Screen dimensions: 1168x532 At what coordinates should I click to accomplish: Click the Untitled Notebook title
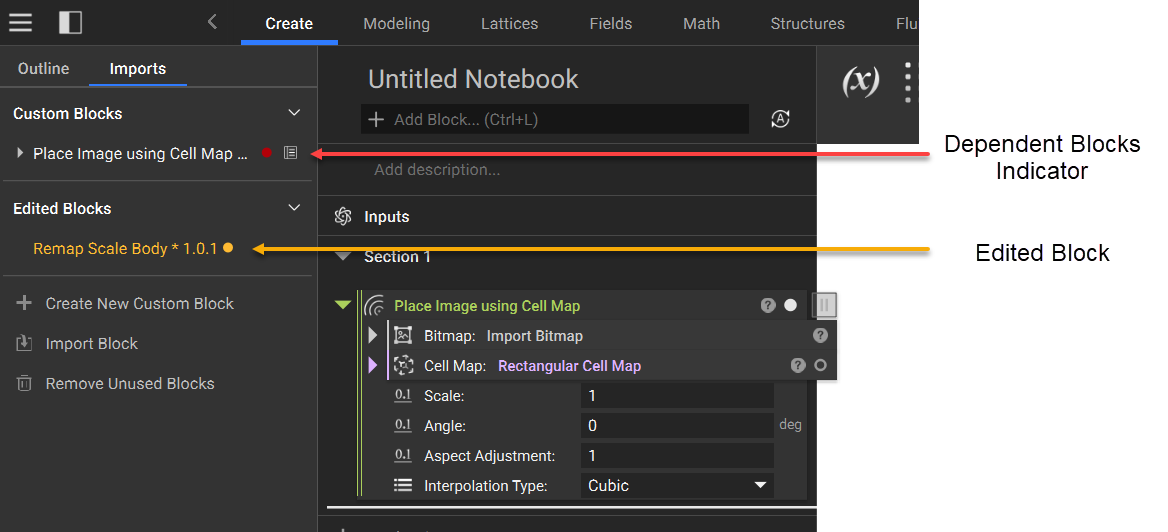pyautogui.click(x=474, y=79)
